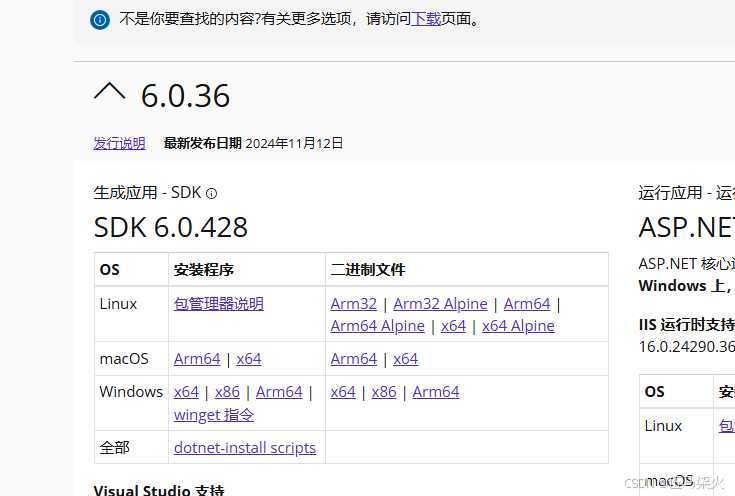Download Linux Arm32 binary
This screenshot has width=735, height=496.
pyautogui.click(x=353, y=304)
